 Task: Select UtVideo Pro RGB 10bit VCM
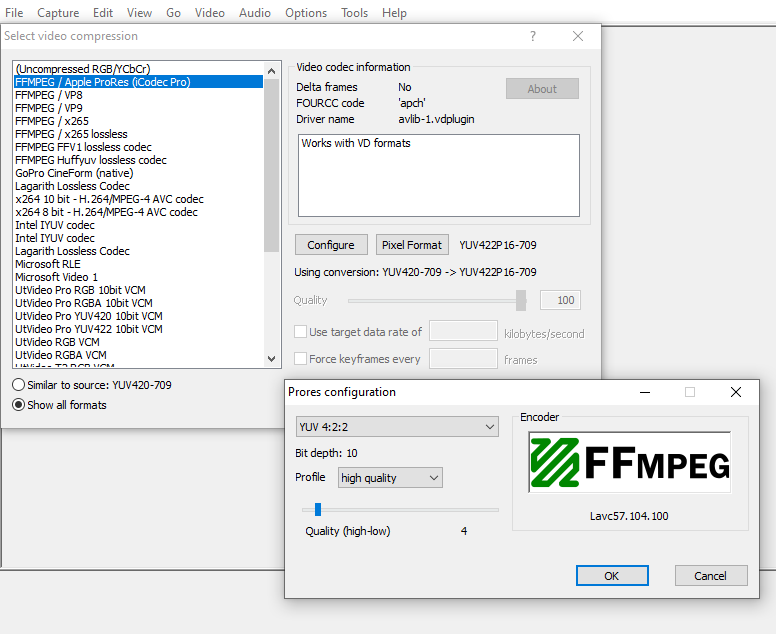click(139, 290)
